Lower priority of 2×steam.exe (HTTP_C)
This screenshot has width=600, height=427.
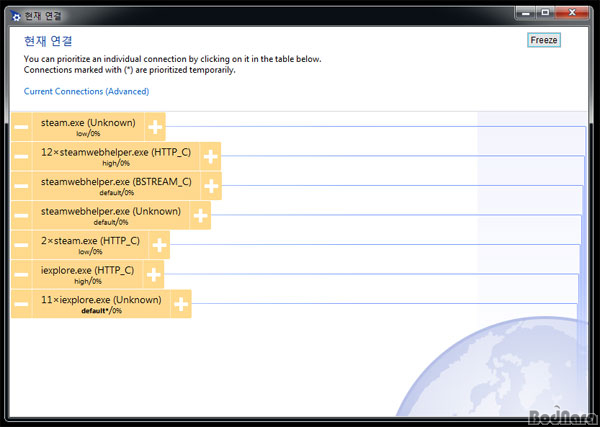[21, 244]
